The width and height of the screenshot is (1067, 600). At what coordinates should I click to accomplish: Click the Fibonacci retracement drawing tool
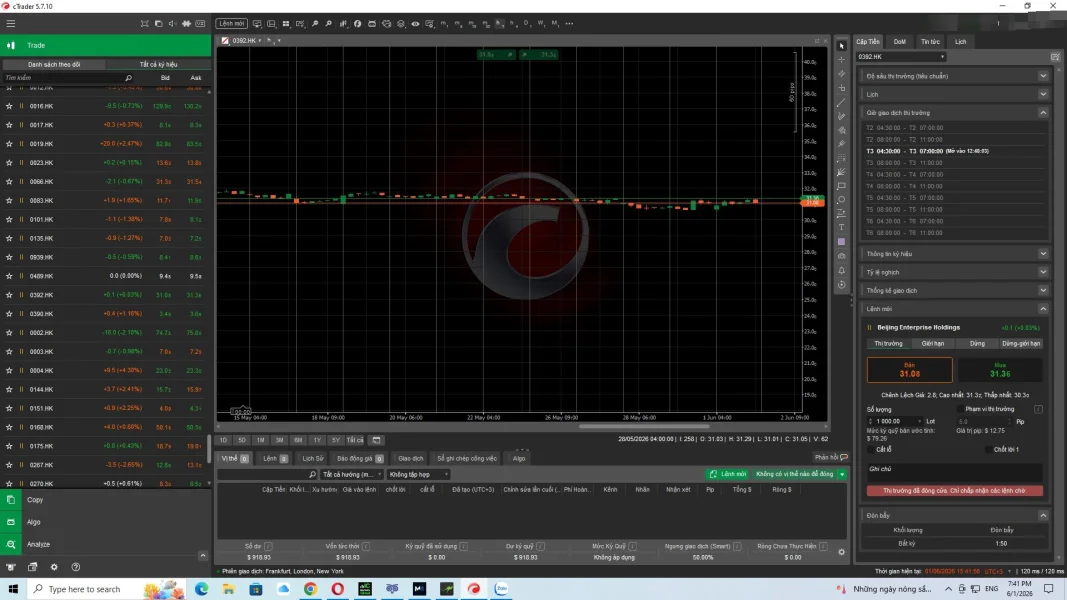point(842,158)
